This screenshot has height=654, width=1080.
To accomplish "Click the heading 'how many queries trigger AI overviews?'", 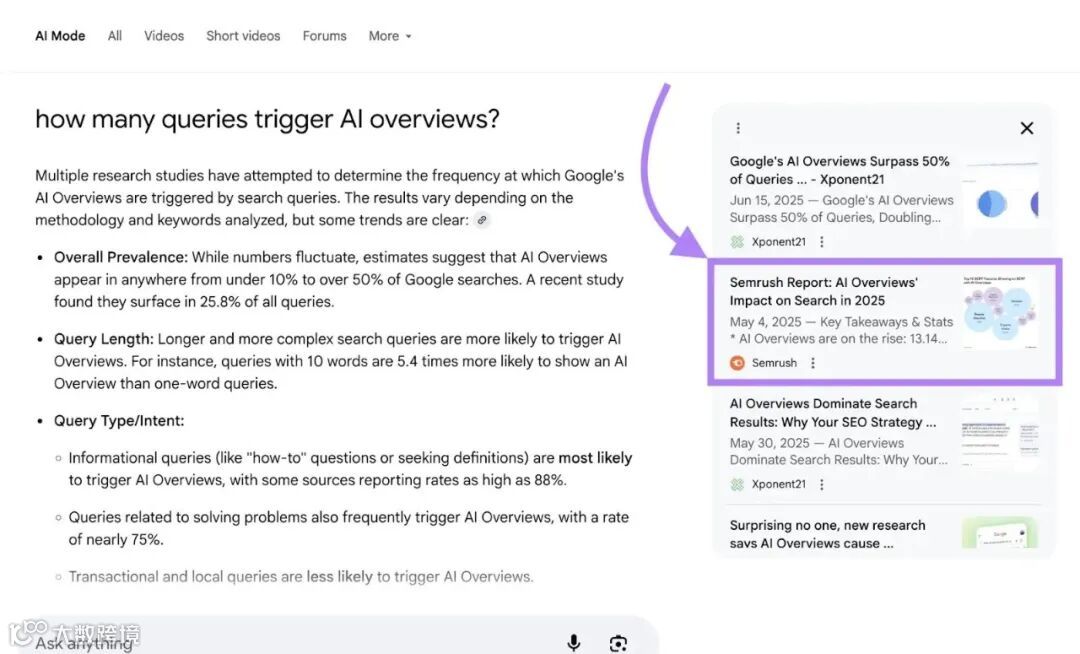I will pos(267,119).
